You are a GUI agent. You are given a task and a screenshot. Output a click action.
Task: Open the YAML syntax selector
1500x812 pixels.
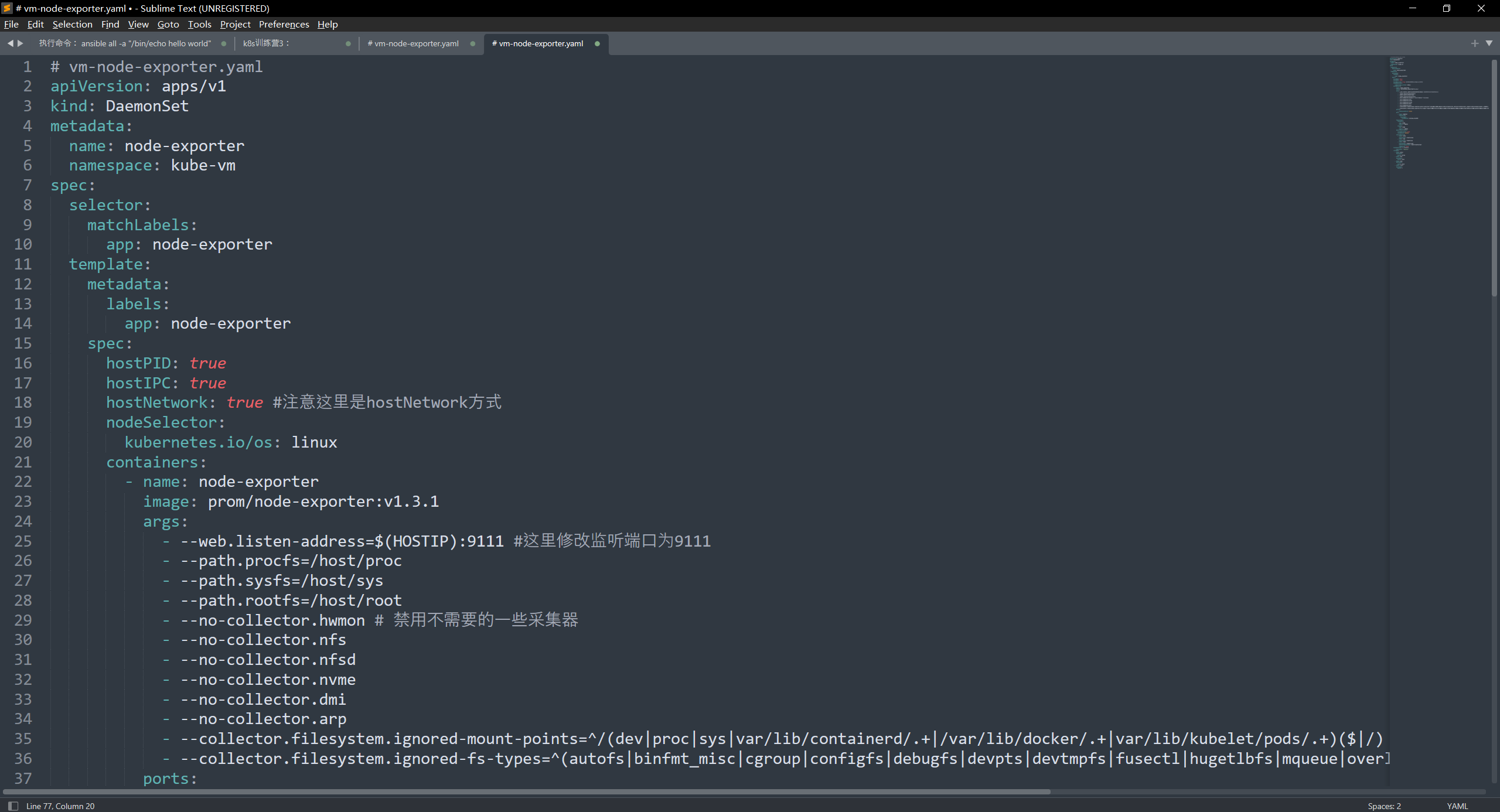[1457, 806]
